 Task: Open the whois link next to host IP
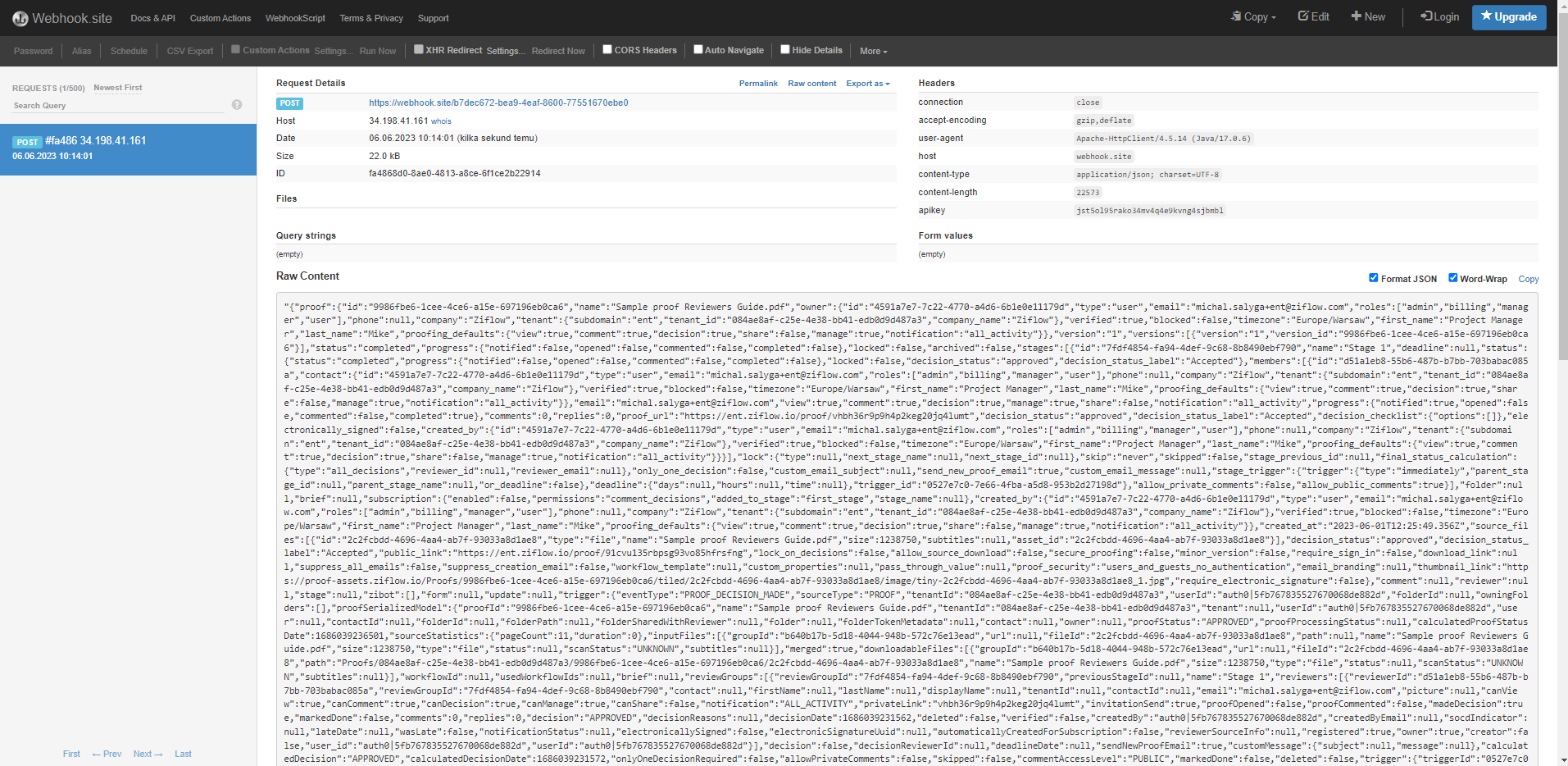tap(441, 121)
